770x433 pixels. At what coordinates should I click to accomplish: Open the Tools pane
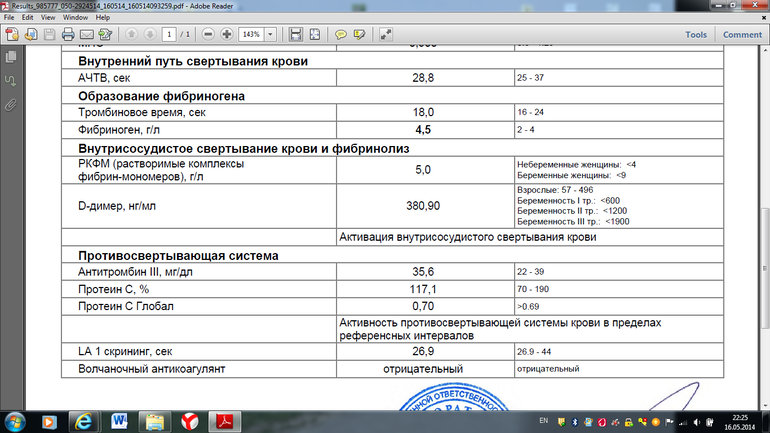point(696,35)
